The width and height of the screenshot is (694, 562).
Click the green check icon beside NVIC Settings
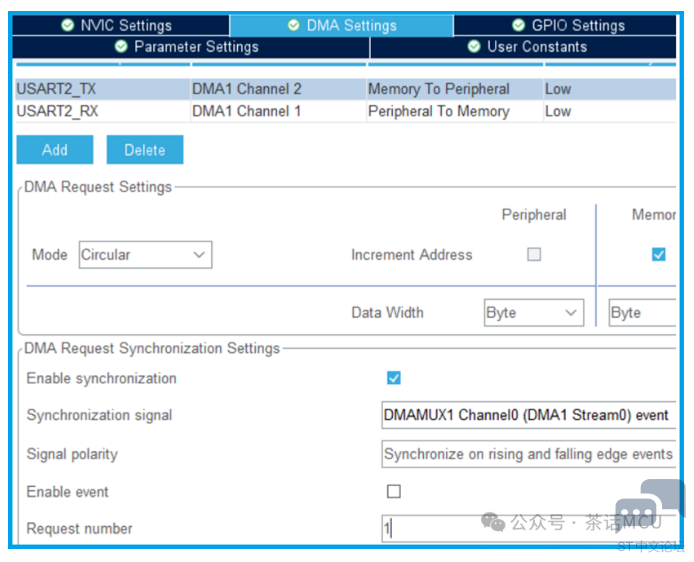(x=67, y=25)
